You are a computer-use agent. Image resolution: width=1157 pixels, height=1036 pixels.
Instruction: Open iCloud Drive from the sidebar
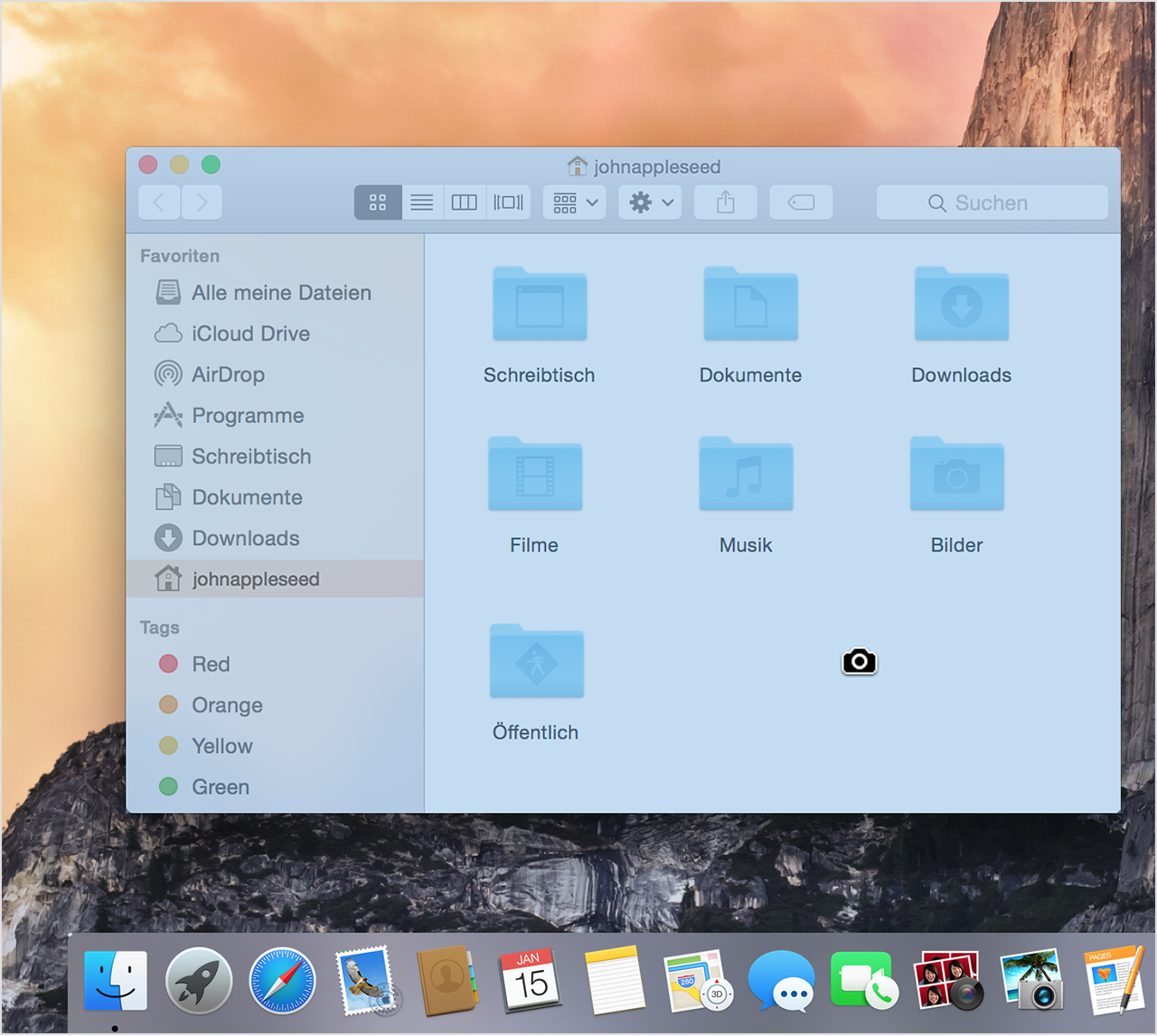click(250, 334)
